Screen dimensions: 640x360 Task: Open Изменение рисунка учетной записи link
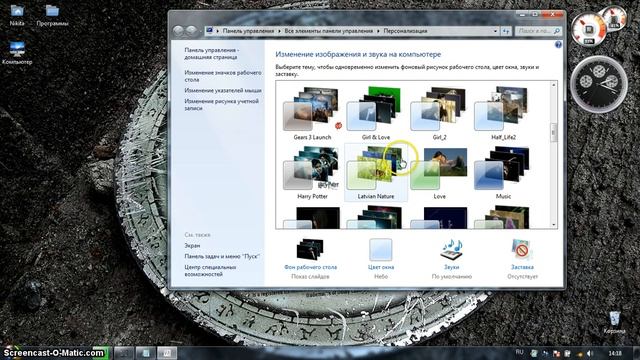pos(221,104)
